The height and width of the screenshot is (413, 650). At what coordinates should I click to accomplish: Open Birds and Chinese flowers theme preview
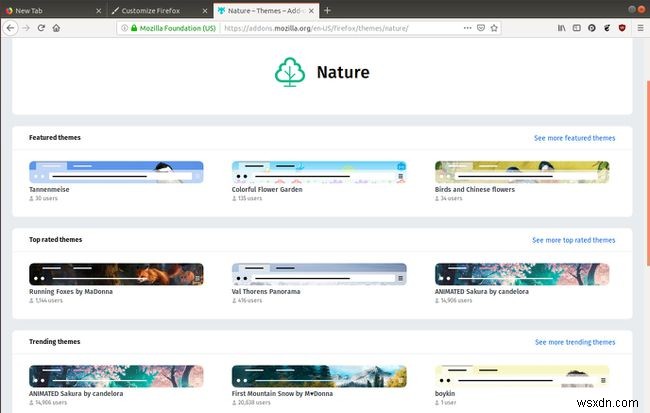522,172
